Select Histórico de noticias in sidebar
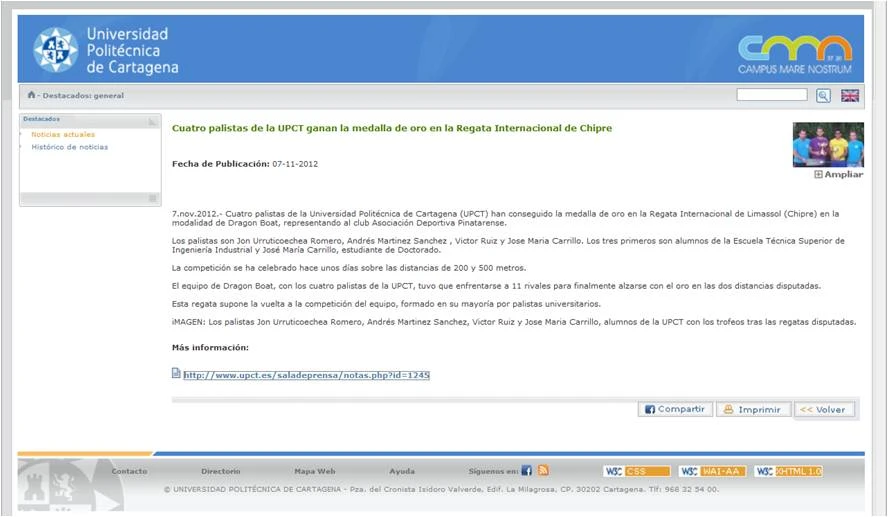The image size is (888, 517). pyautogui.click(x=70, y=147)
